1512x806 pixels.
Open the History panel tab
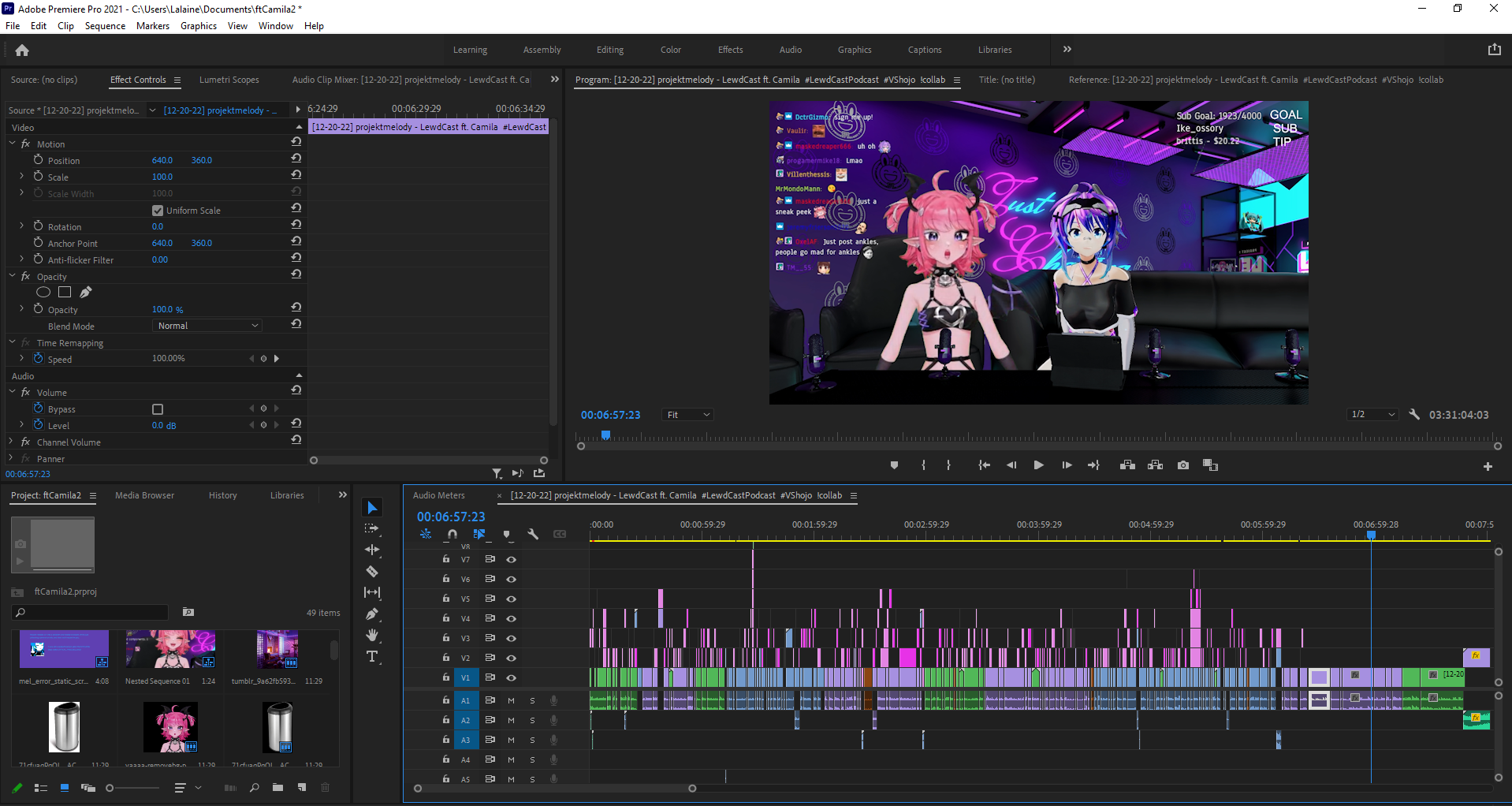222,495
